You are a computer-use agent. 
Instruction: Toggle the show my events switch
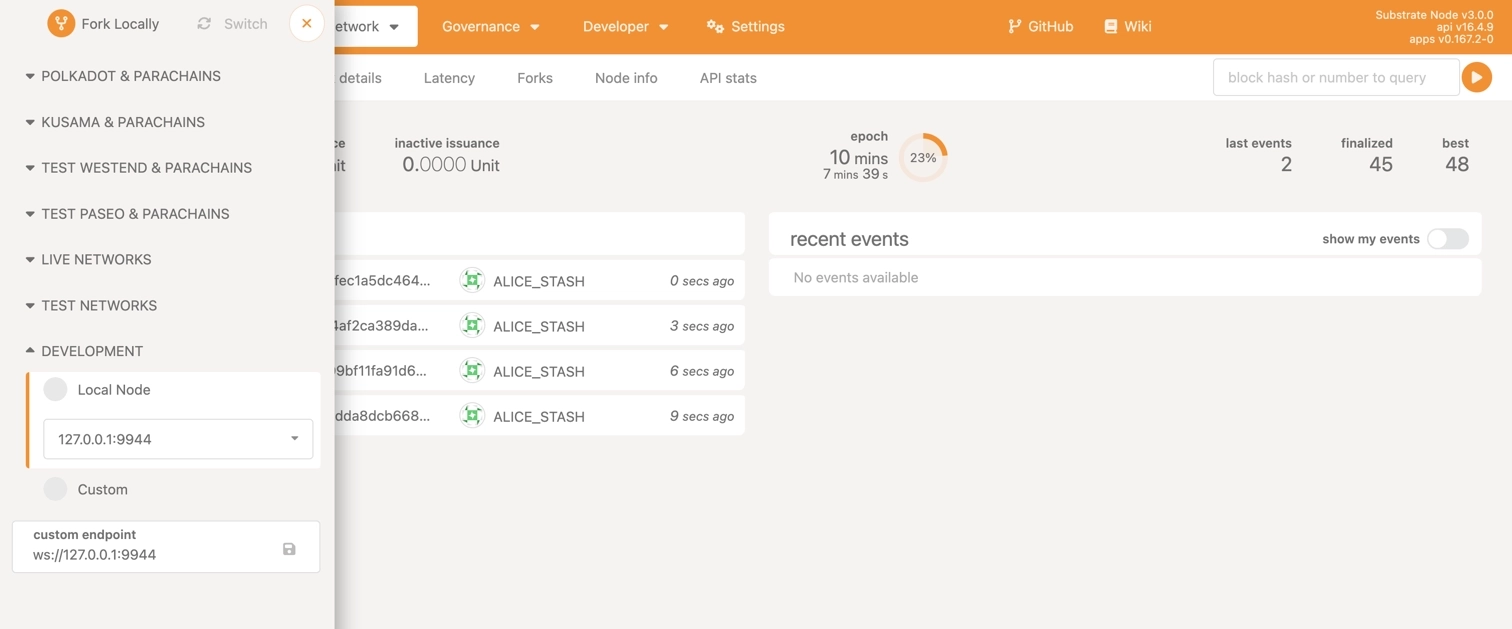pyautogui.click(x=1447, y=239)
